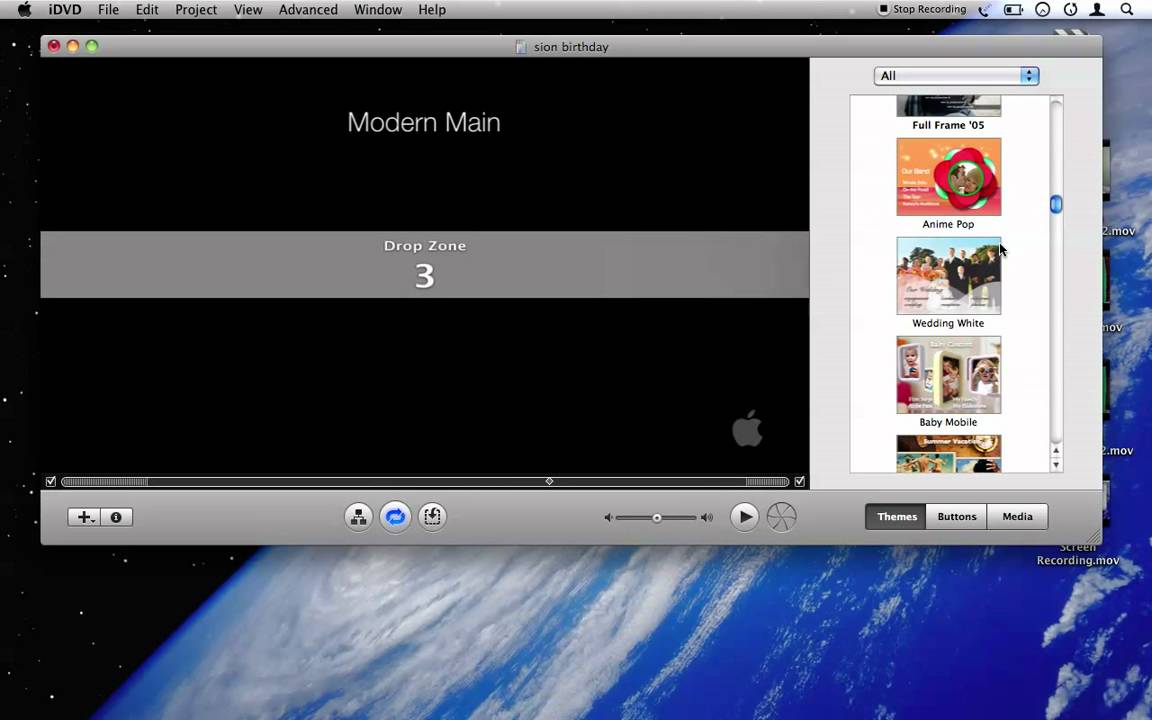1152x720 pixels.
Task: Click the burn DVD aperture icon
Action: coord(781,516)
